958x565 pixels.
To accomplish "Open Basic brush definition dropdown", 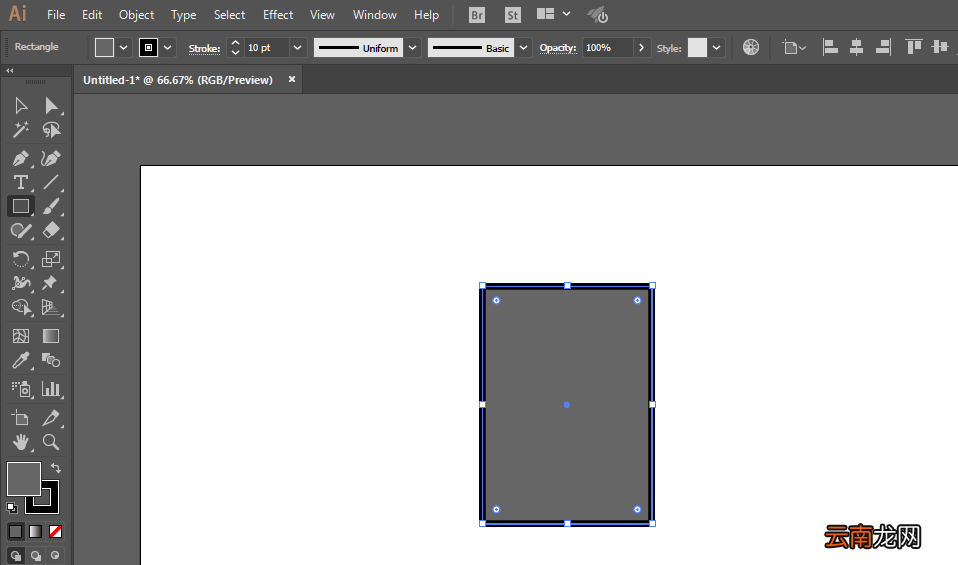I will (x=524, y=48).
